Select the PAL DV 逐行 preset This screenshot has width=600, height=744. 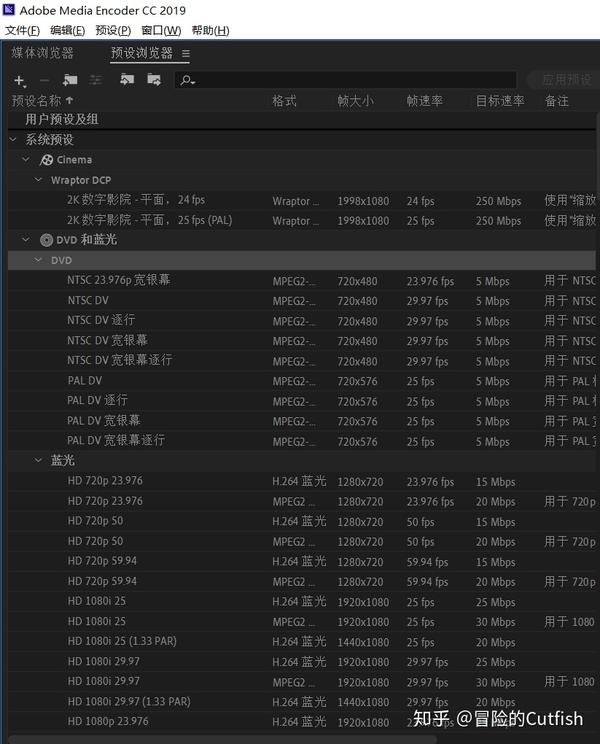click(302, 400)
